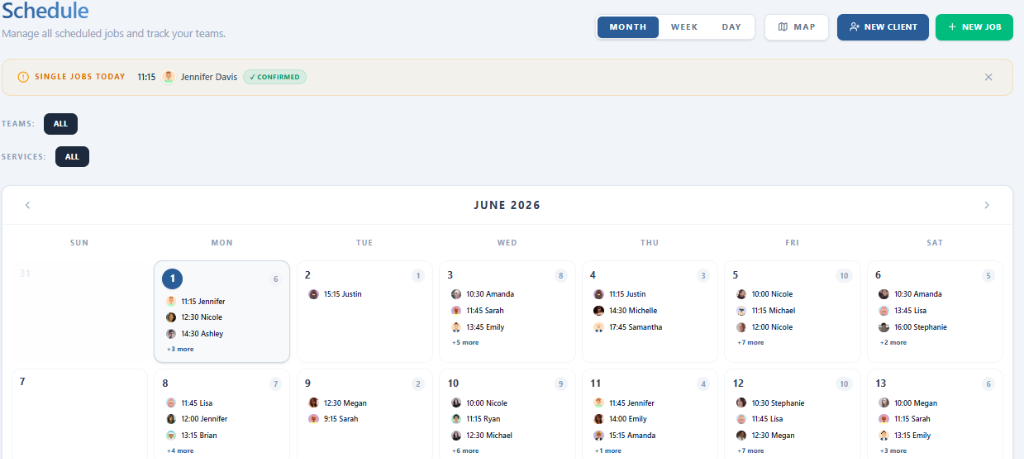Click Justin's avatar on June 2

(313, 294)
